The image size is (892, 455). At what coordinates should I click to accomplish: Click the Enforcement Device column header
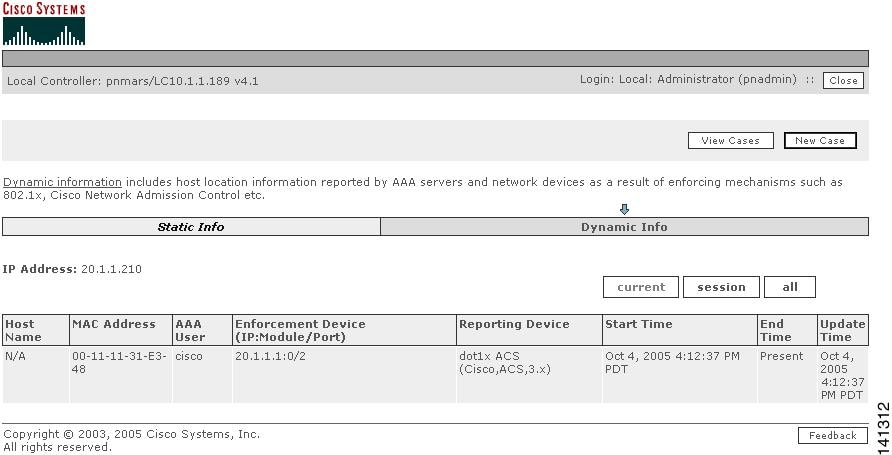coord(300,330)
